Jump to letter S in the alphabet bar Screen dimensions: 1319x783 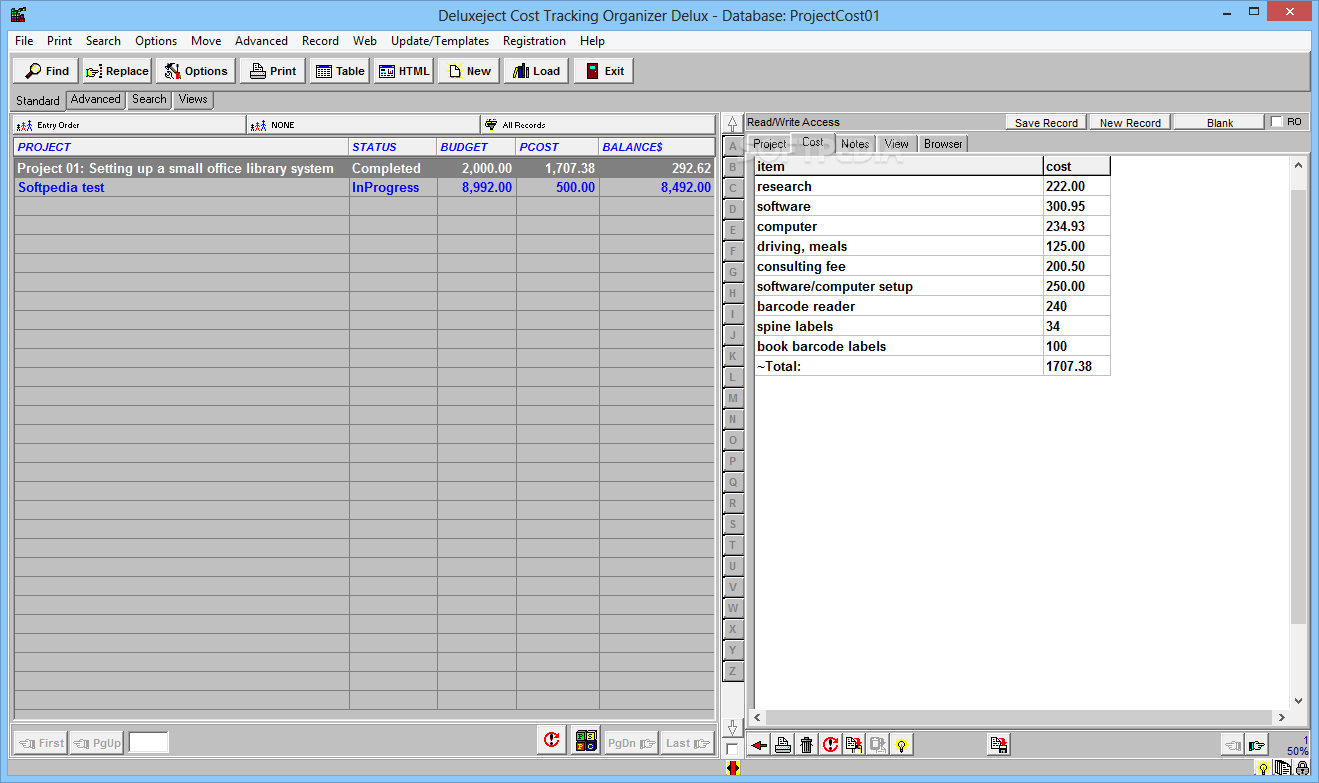tap(733, 525)
